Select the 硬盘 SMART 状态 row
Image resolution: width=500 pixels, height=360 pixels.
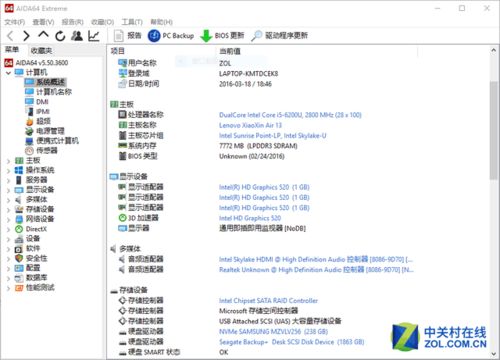tap(173, 352)
